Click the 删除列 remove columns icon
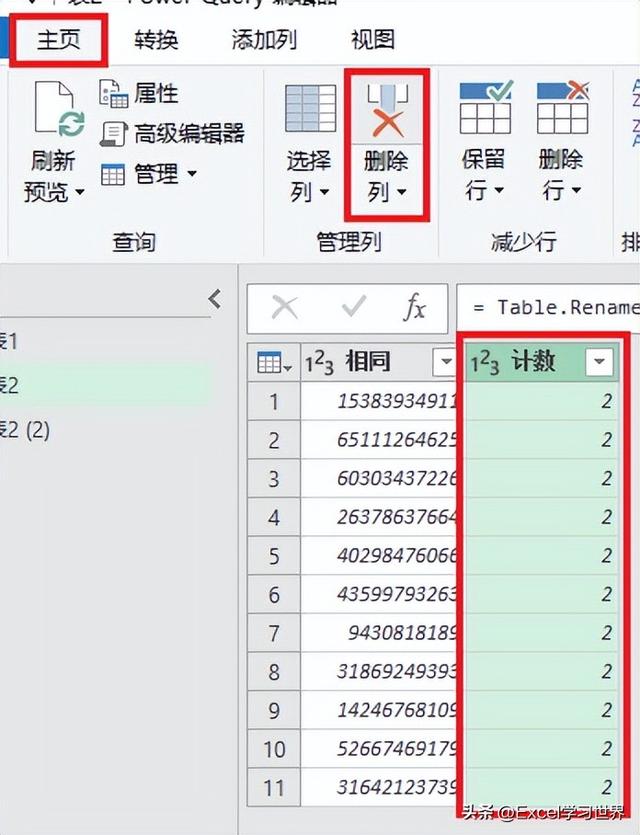640x835 pixels. tap(387, 109)
